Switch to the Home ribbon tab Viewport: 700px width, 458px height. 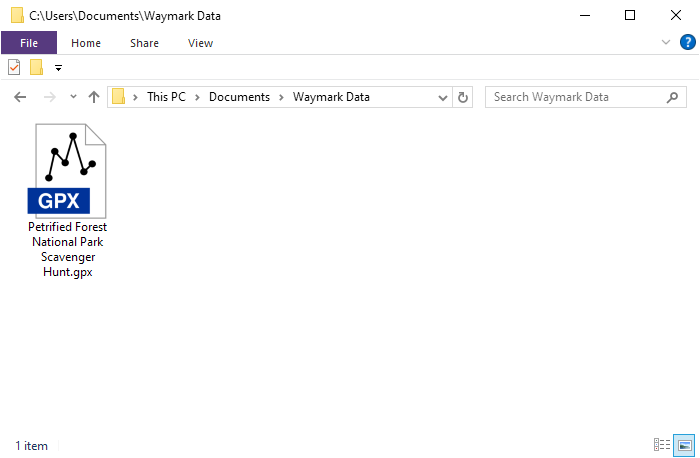coord(86,43)
